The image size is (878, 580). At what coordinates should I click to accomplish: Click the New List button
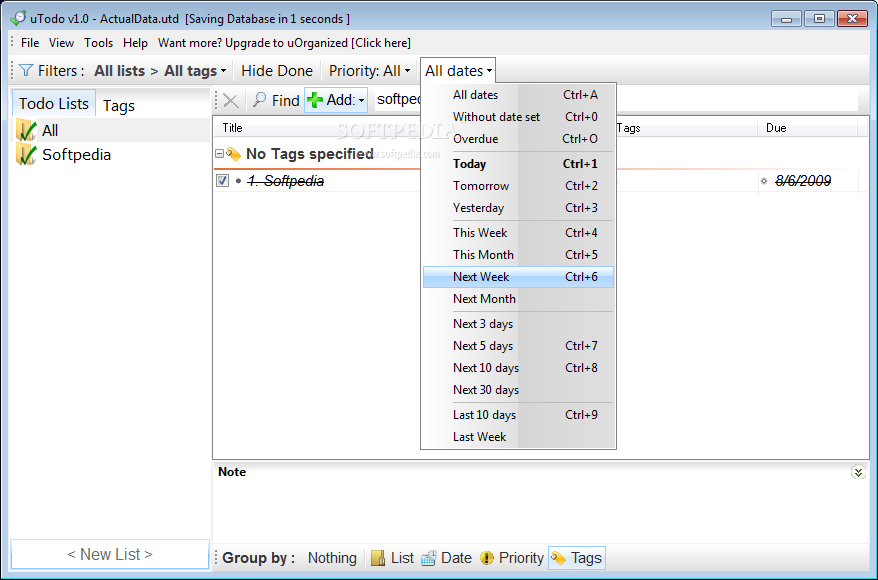click(110, 554)
